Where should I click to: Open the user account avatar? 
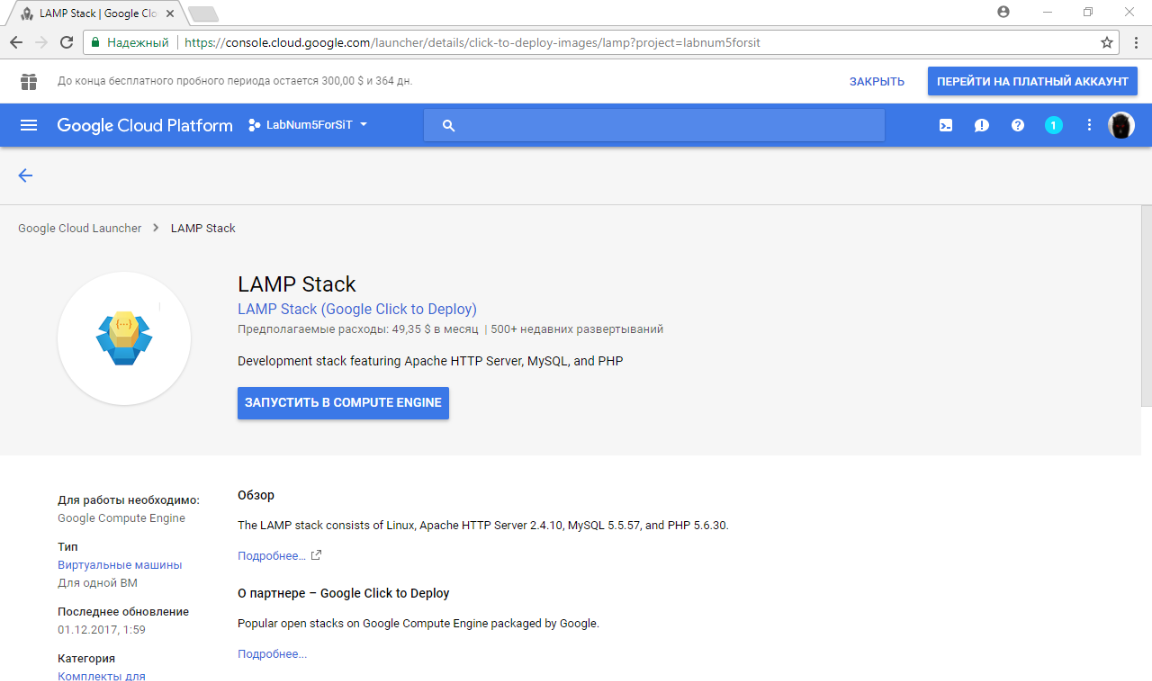[1121, 126]
